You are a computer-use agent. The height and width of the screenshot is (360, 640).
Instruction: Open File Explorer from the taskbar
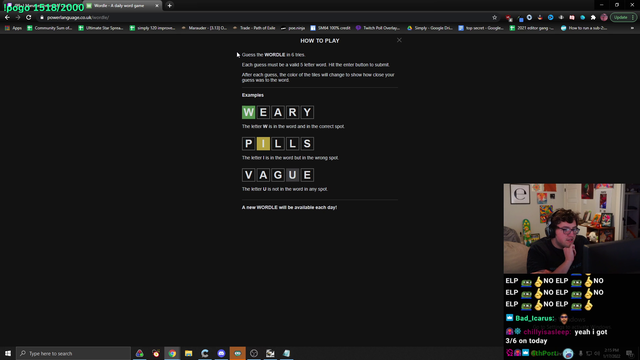tap(189, 353)
